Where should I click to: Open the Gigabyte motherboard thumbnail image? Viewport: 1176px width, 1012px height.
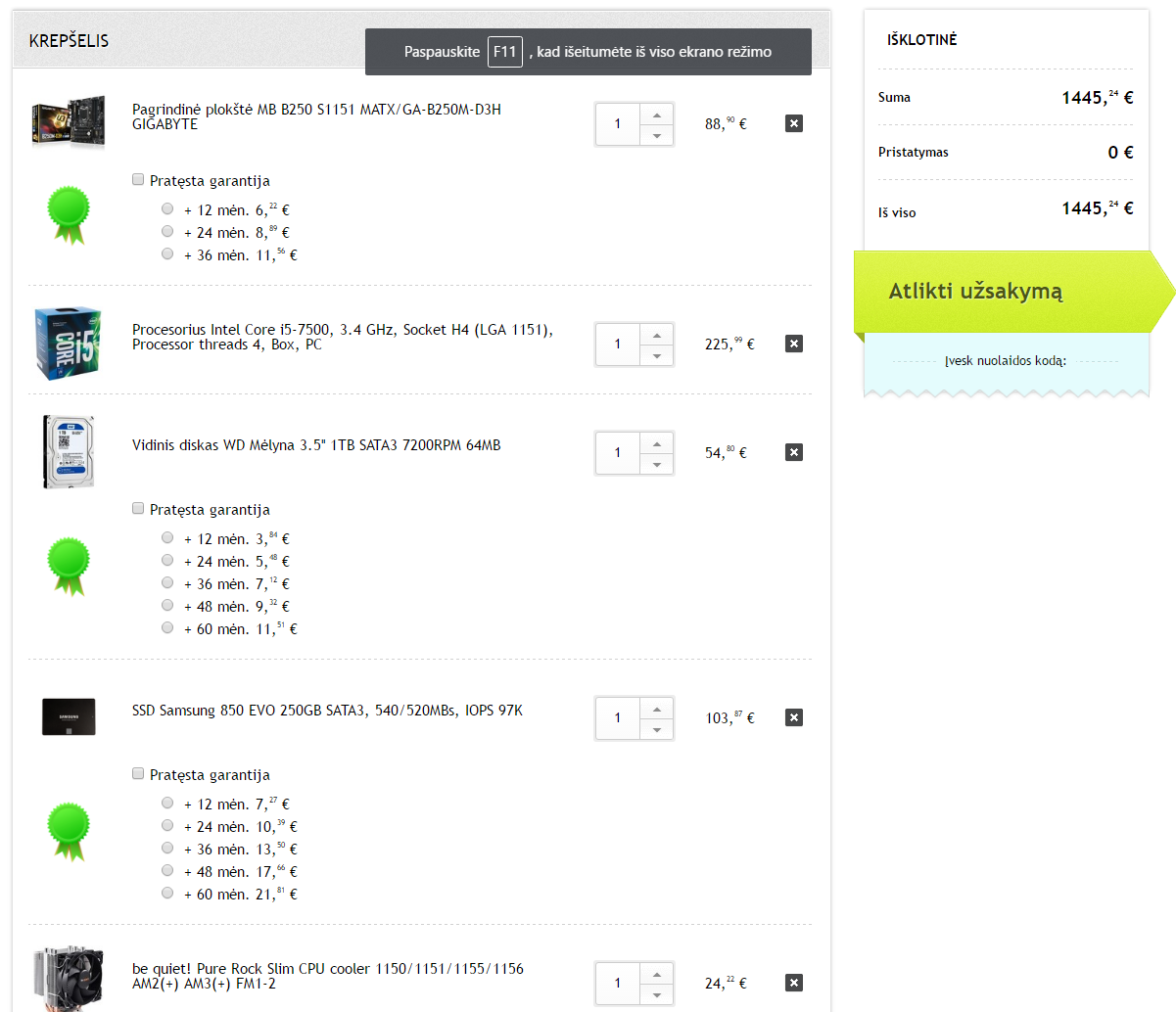(69, 121)
